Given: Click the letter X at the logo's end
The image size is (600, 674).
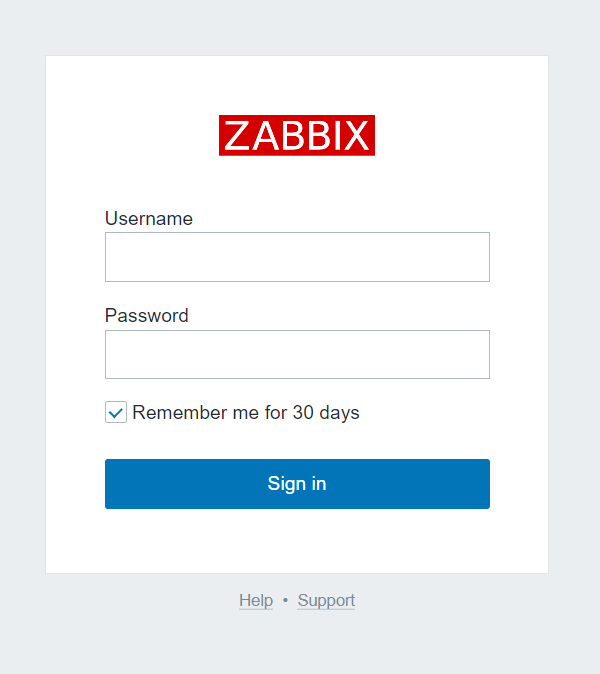Looking at the screenshot, I should pyautogui.click(x=355, y=135).
